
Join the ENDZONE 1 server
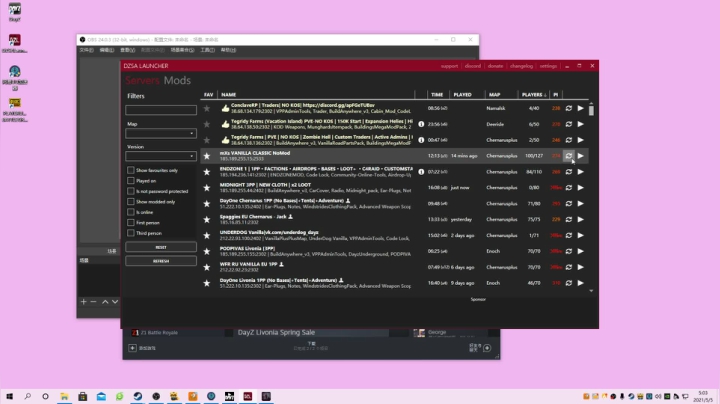click(581, 172)
